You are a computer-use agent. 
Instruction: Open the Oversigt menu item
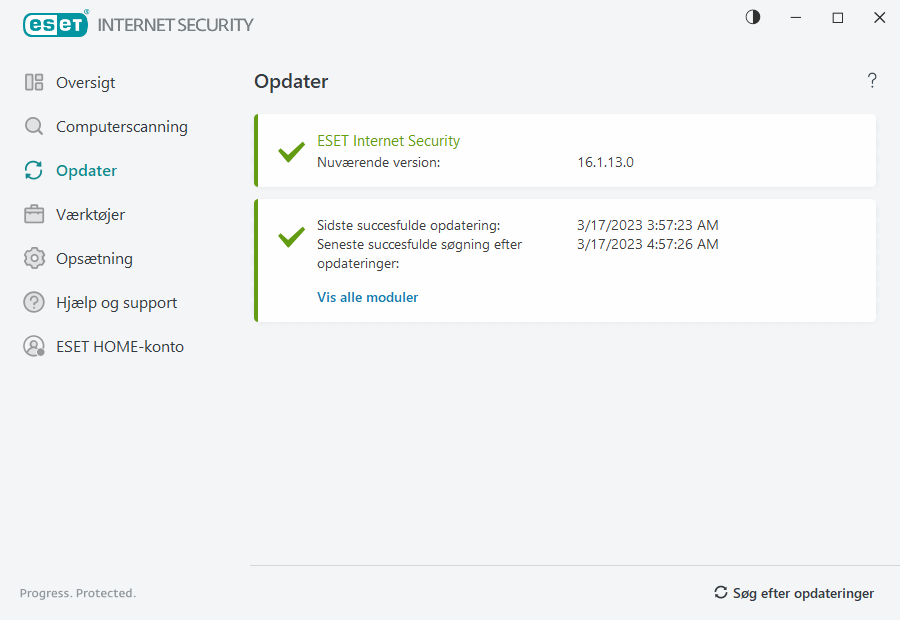[x=86, y=83]
